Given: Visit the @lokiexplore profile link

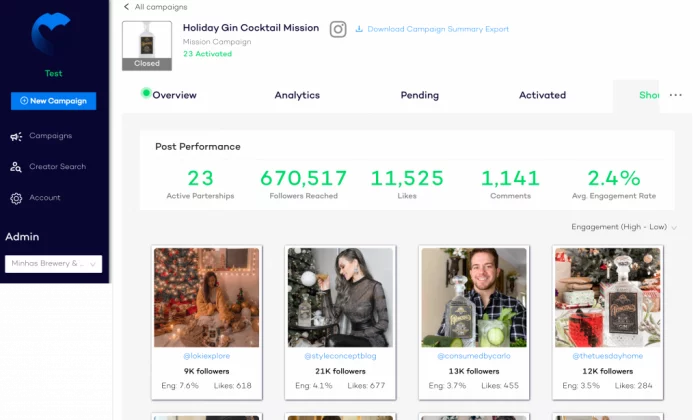Looking at the screenshot, I should (x=207, y=356).
